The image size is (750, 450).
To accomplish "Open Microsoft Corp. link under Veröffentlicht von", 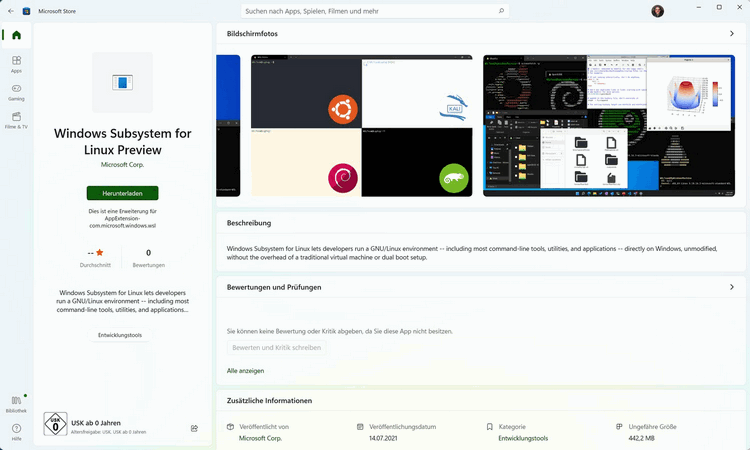I will pyautogui.click(x=260, y=439).
